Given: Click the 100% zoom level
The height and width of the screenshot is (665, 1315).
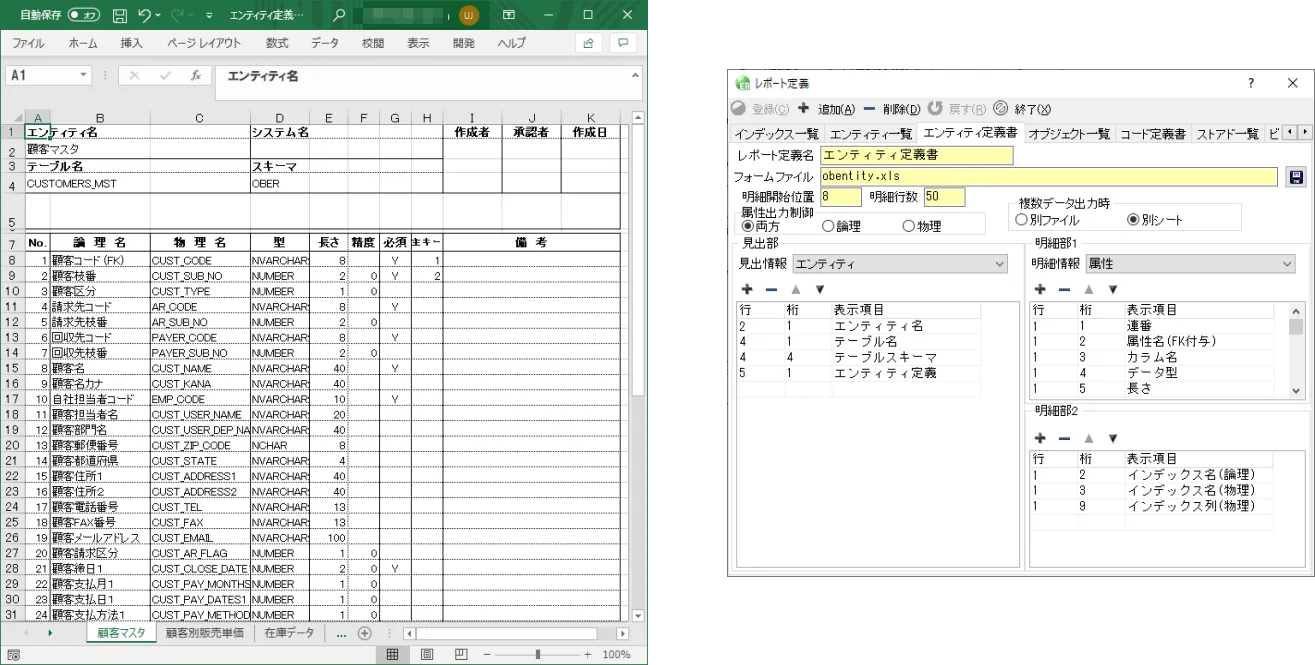Looking at the screenshot, I should pyautogui.click(x=617, y=654).
